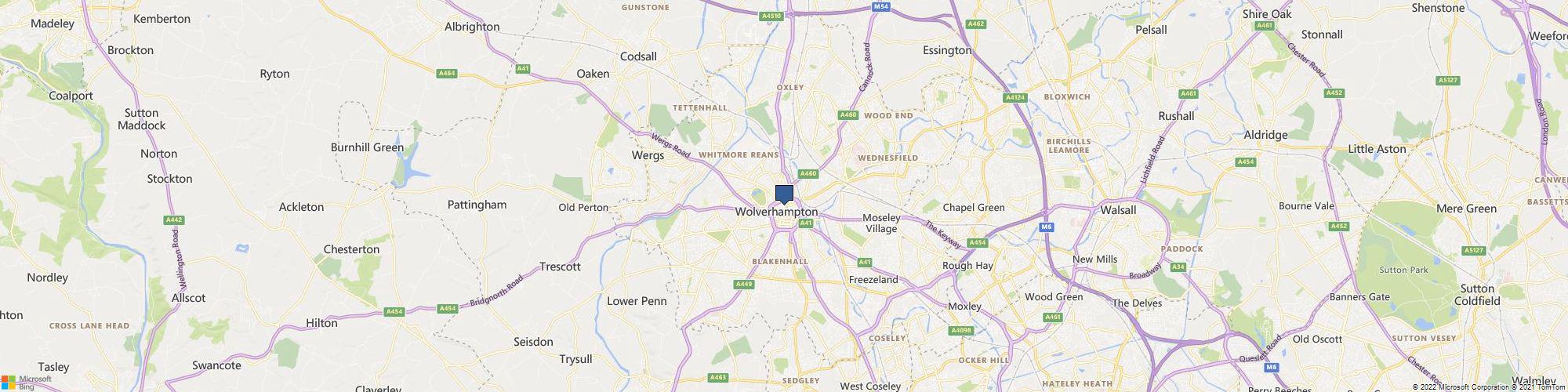Click the Aldridge town label
The height and width of the screenshot is (392, 1568).
coord(1265,135)
